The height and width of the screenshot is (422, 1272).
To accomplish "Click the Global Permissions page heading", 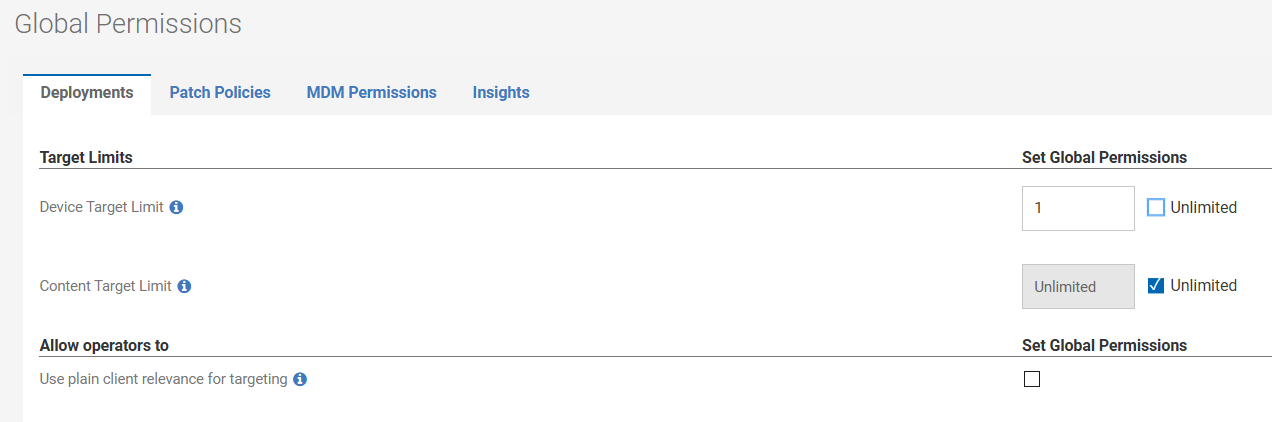I will [128, 24].
